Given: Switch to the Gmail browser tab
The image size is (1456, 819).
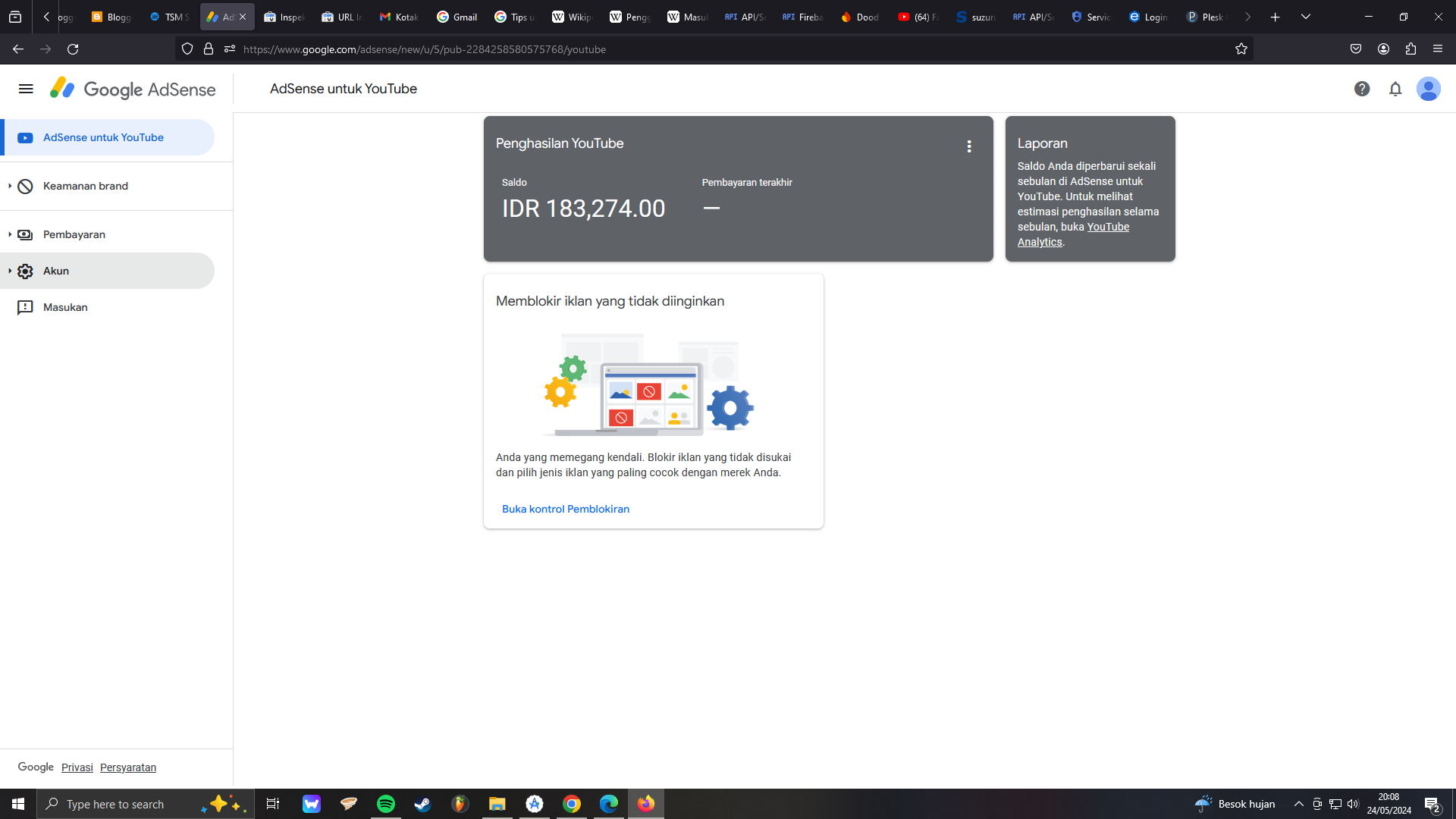Looking at the screenshot, I should (457, 17).
